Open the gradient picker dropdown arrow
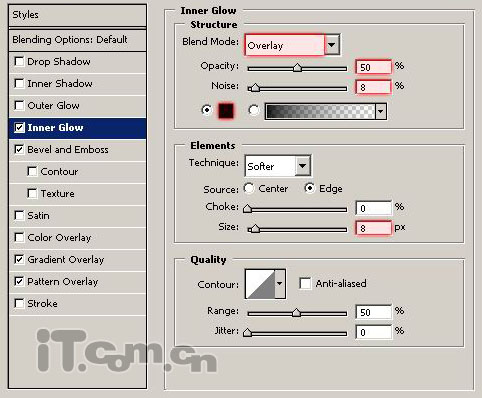The height and width of the screenshot is (398, 482). (381, 111)
